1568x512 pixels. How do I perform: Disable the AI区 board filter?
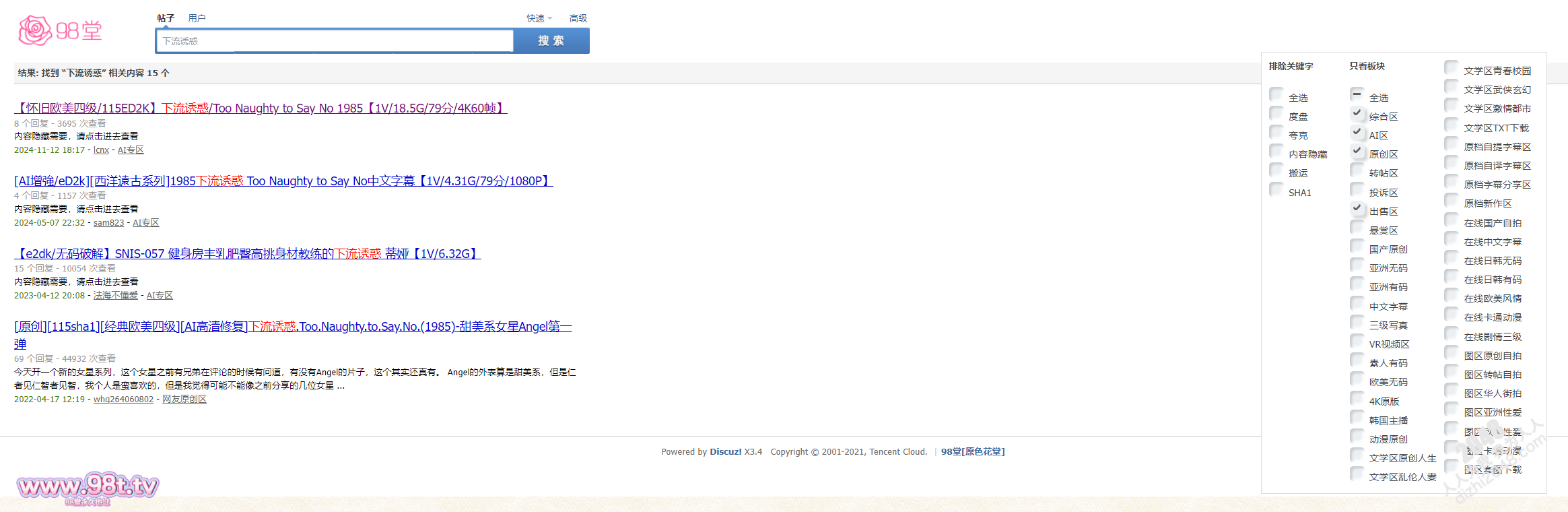[1357, 132]
